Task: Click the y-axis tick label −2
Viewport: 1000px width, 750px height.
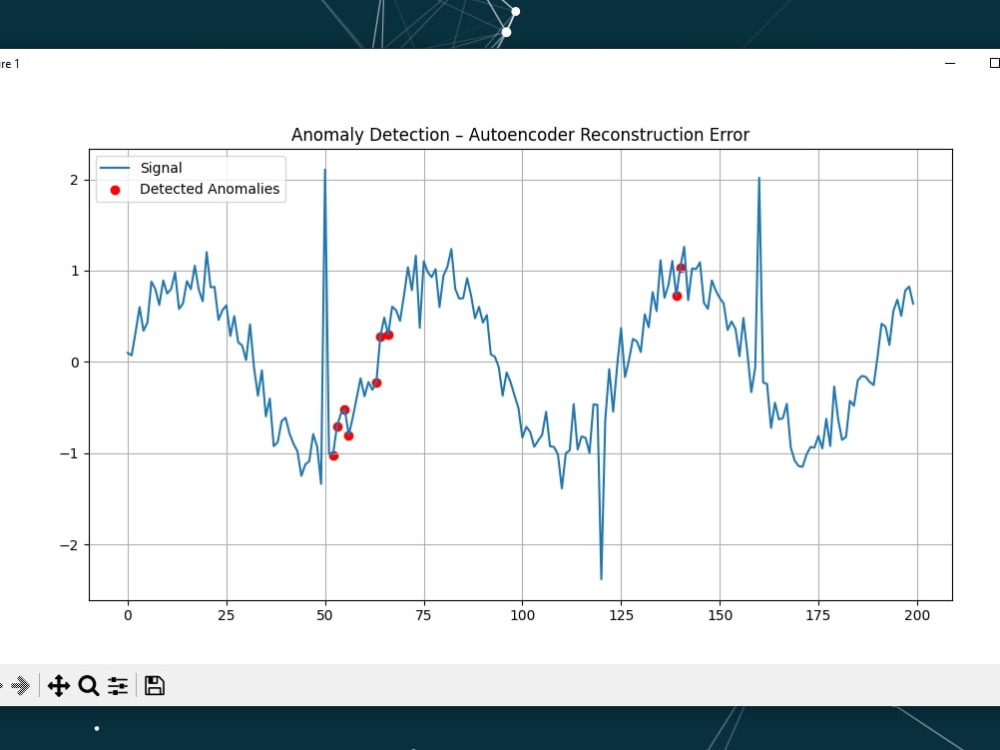Action: pyautogui.click(x=70, y=545)
